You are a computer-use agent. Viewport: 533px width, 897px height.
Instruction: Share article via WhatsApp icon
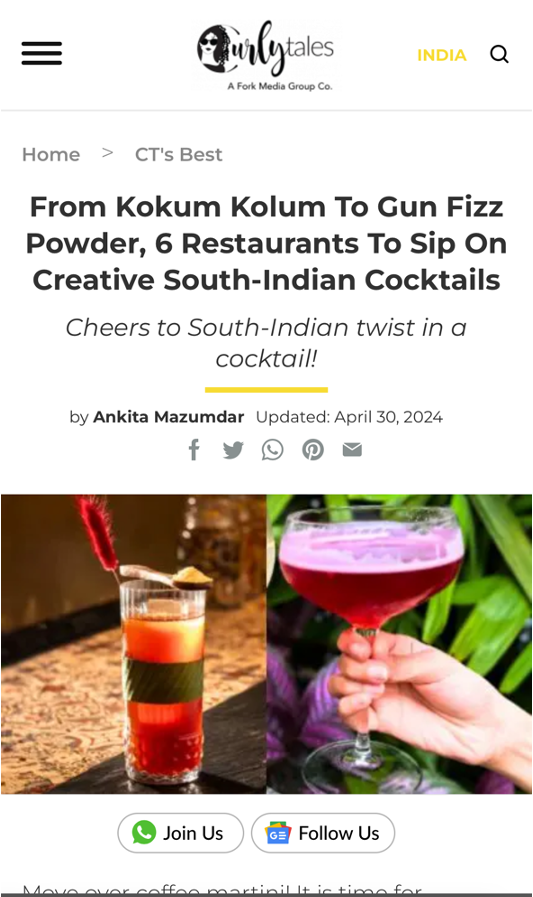(x=273, y=450)
